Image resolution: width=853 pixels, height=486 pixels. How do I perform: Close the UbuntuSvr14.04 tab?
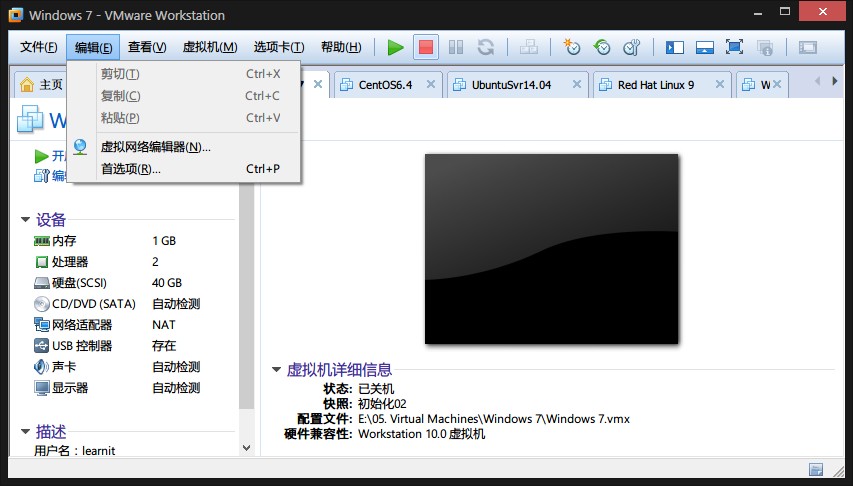click(x=577, y=84)
